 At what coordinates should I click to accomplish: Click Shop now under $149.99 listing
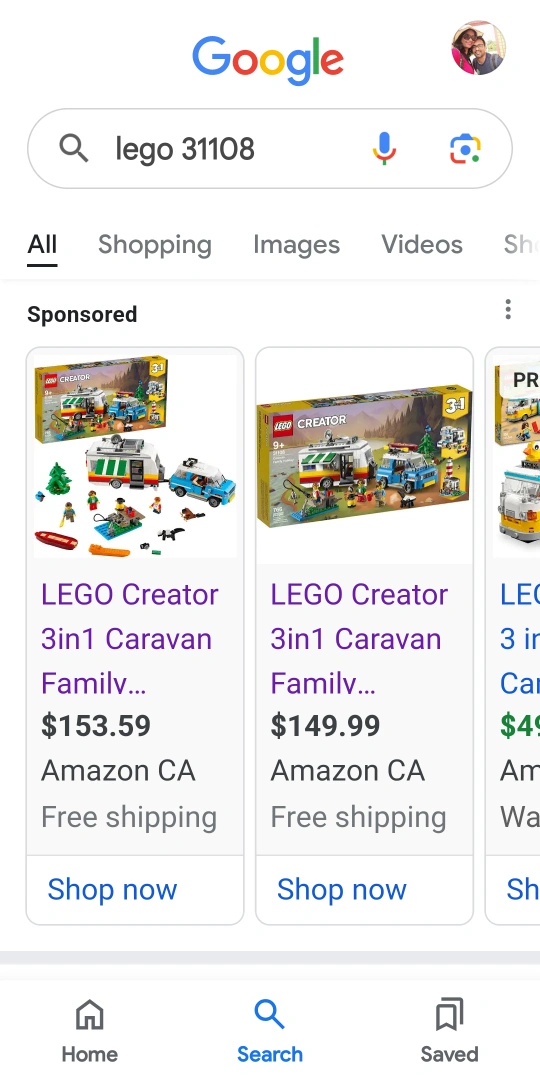pos(342,889)
